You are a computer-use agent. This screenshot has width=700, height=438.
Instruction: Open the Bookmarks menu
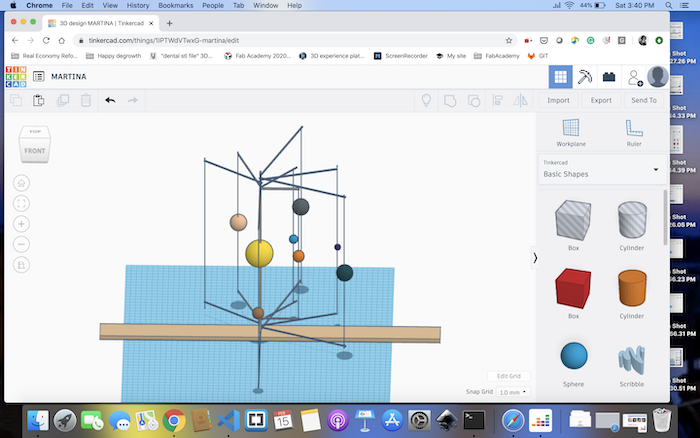coord(176,5)
